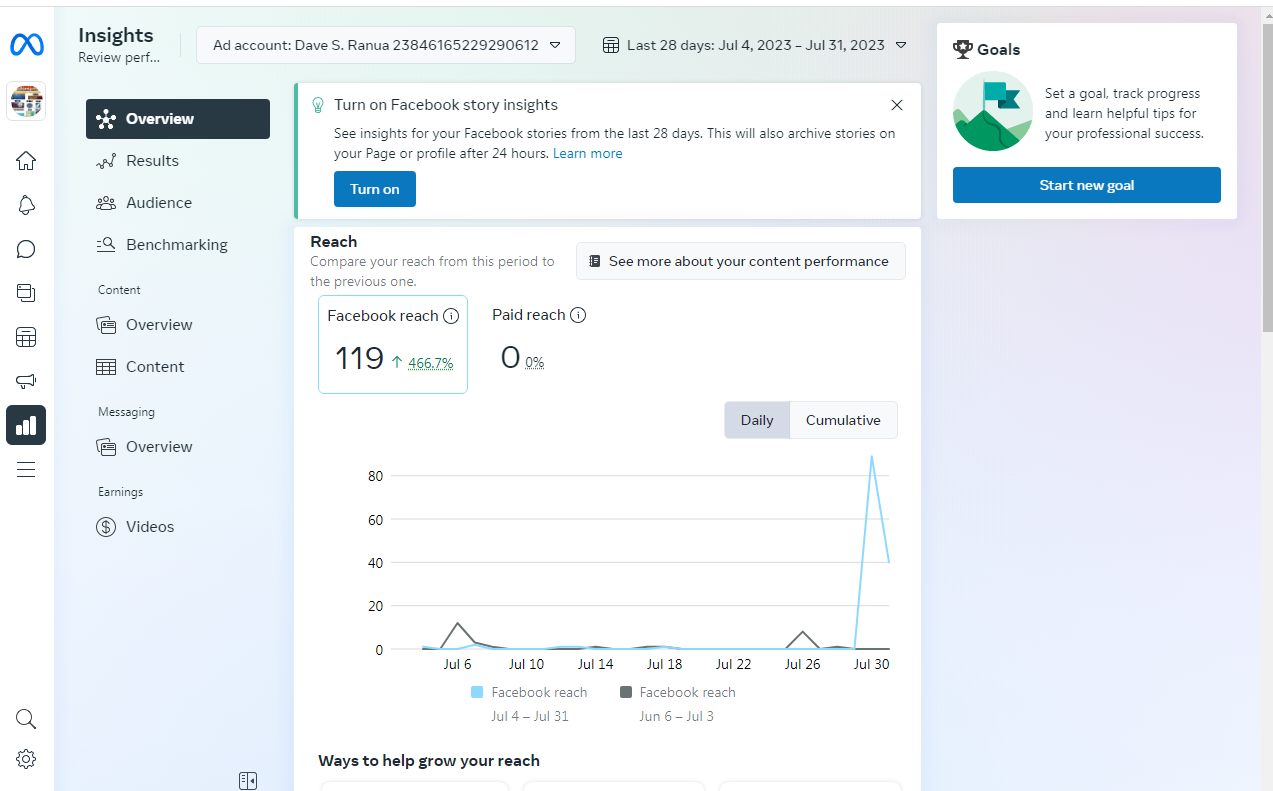Image resolution: width=1273 pixels, height=791 pixels.
Task: Dismiss the story insights banner
Action: [897, 105]
